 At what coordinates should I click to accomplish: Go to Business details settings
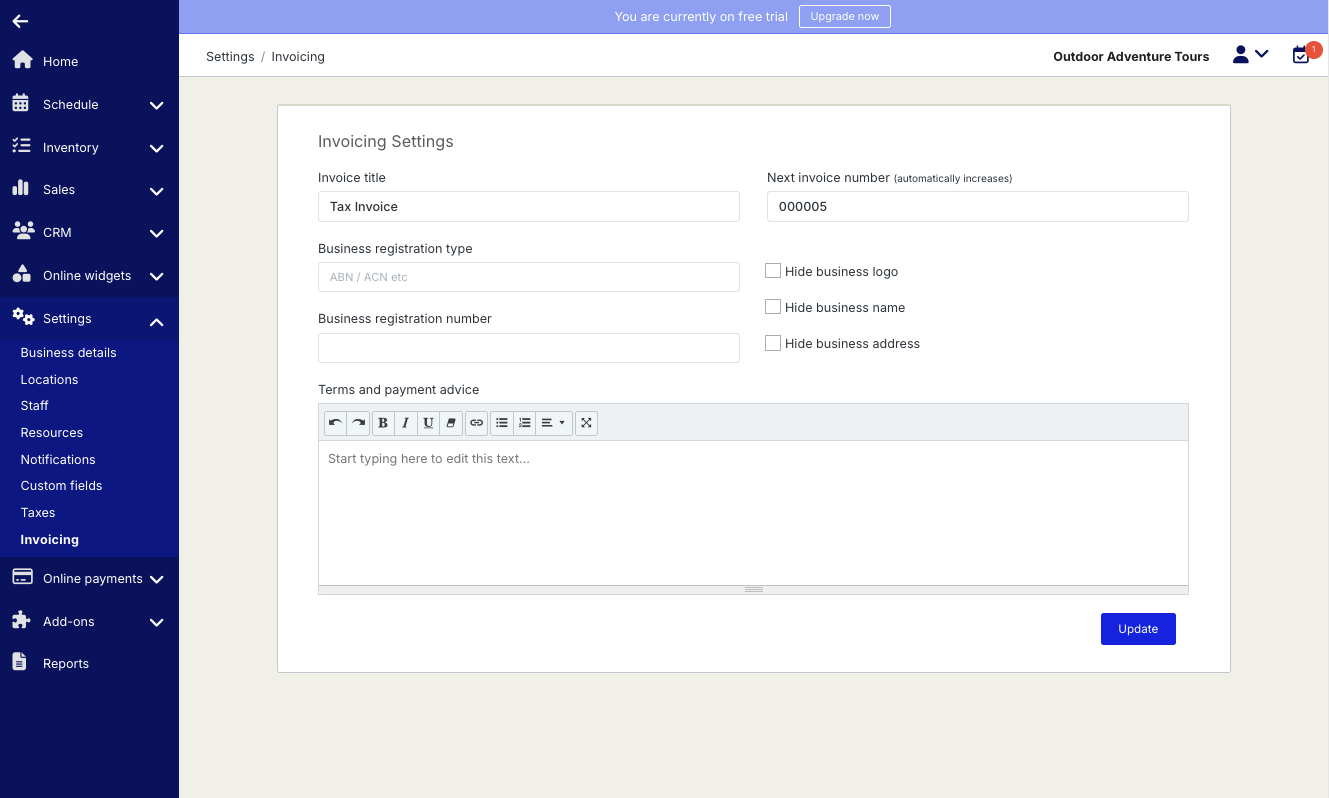point(68,353)
